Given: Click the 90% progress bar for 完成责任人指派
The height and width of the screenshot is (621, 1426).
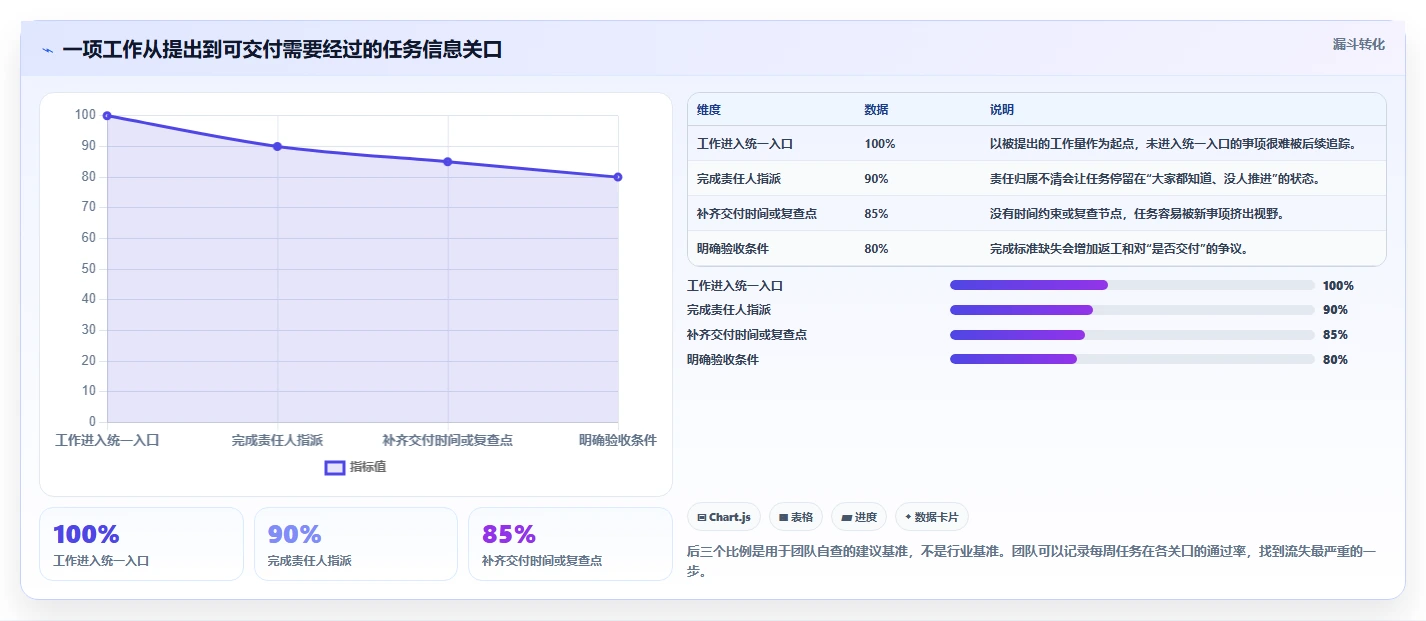Looking at the screenshot, I should pos(1132,310).
